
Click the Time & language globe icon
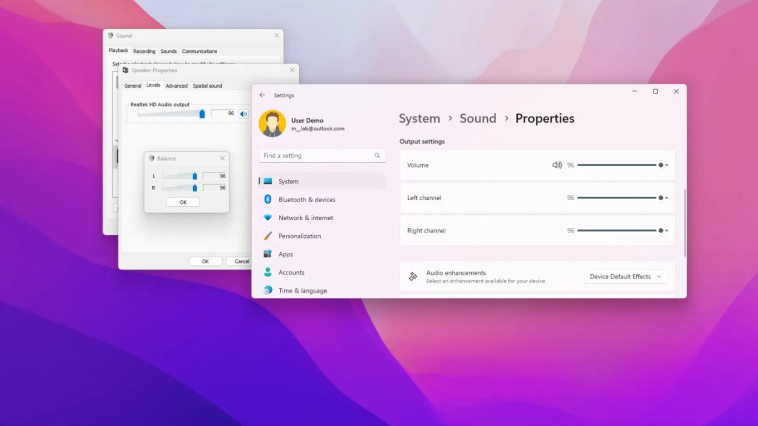point(268,290)
